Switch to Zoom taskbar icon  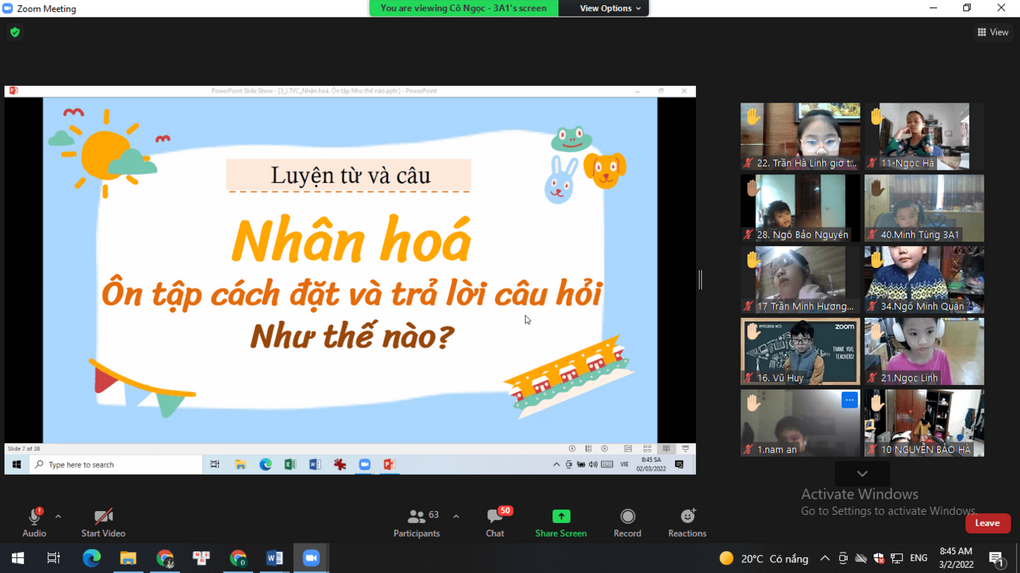pyautogui.click(x=311, y=558)
